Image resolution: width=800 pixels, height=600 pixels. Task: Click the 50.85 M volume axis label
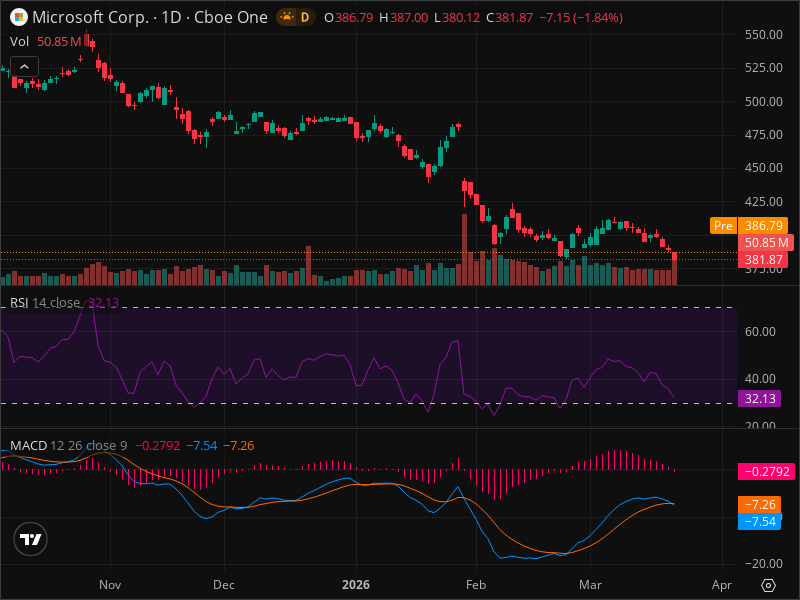click(765, 243)
